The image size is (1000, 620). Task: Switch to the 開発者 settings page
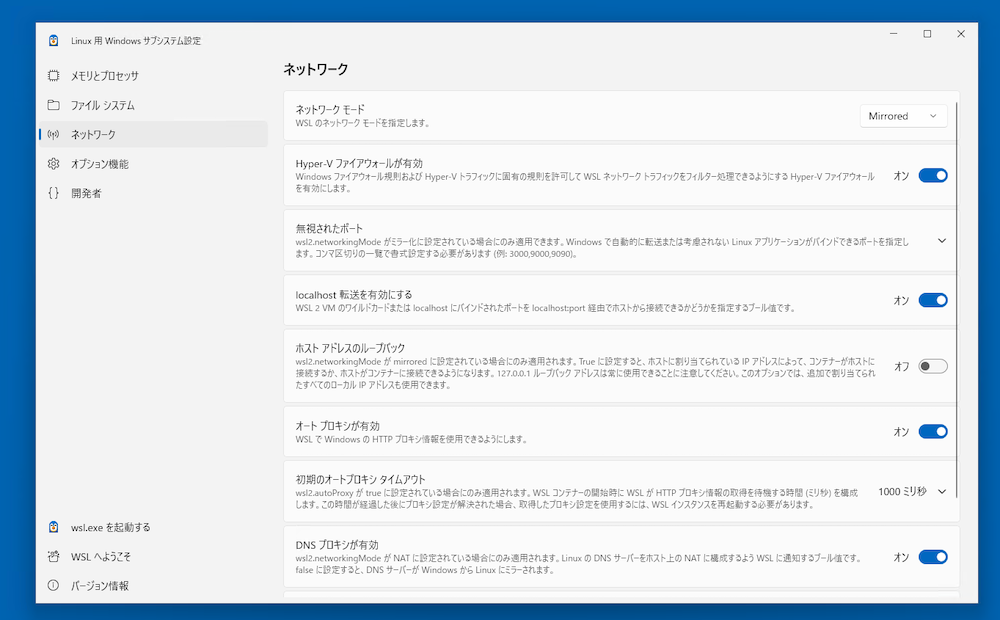pyautogui.click(x=87, y=193)
